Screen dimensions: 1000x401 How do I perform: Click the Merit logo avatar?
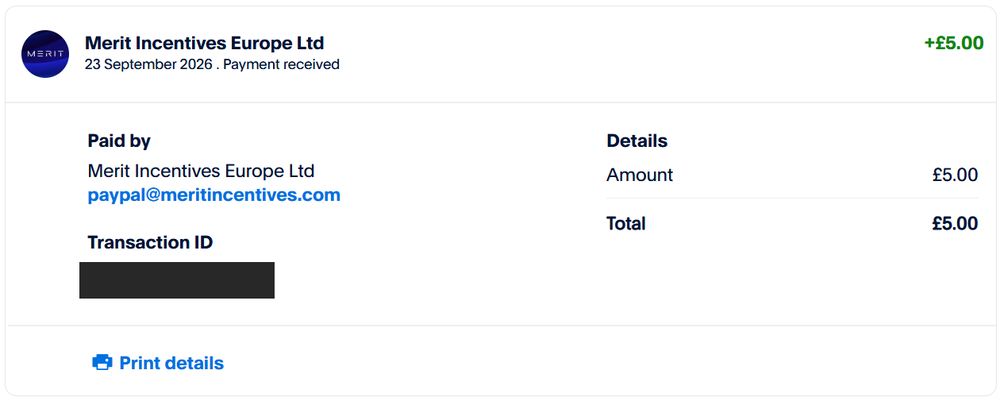click(x=45, y=54)
